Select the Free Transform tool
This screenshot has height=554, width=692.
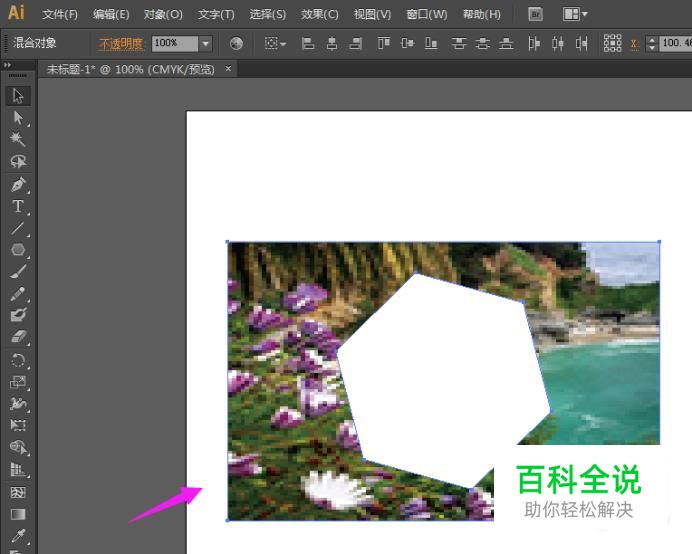tap(18, 426)
